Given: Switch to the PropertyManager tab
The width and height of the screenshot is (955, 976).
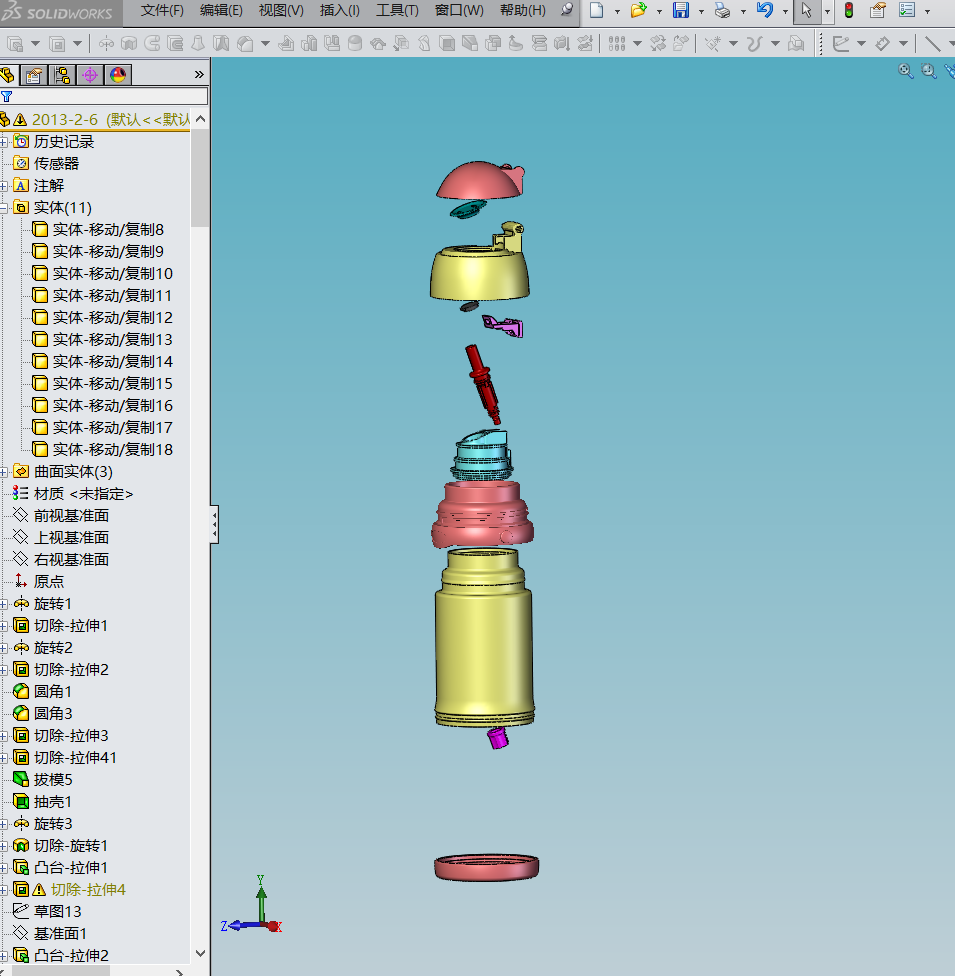Looking at the screenshot, I should pos(34,75).
